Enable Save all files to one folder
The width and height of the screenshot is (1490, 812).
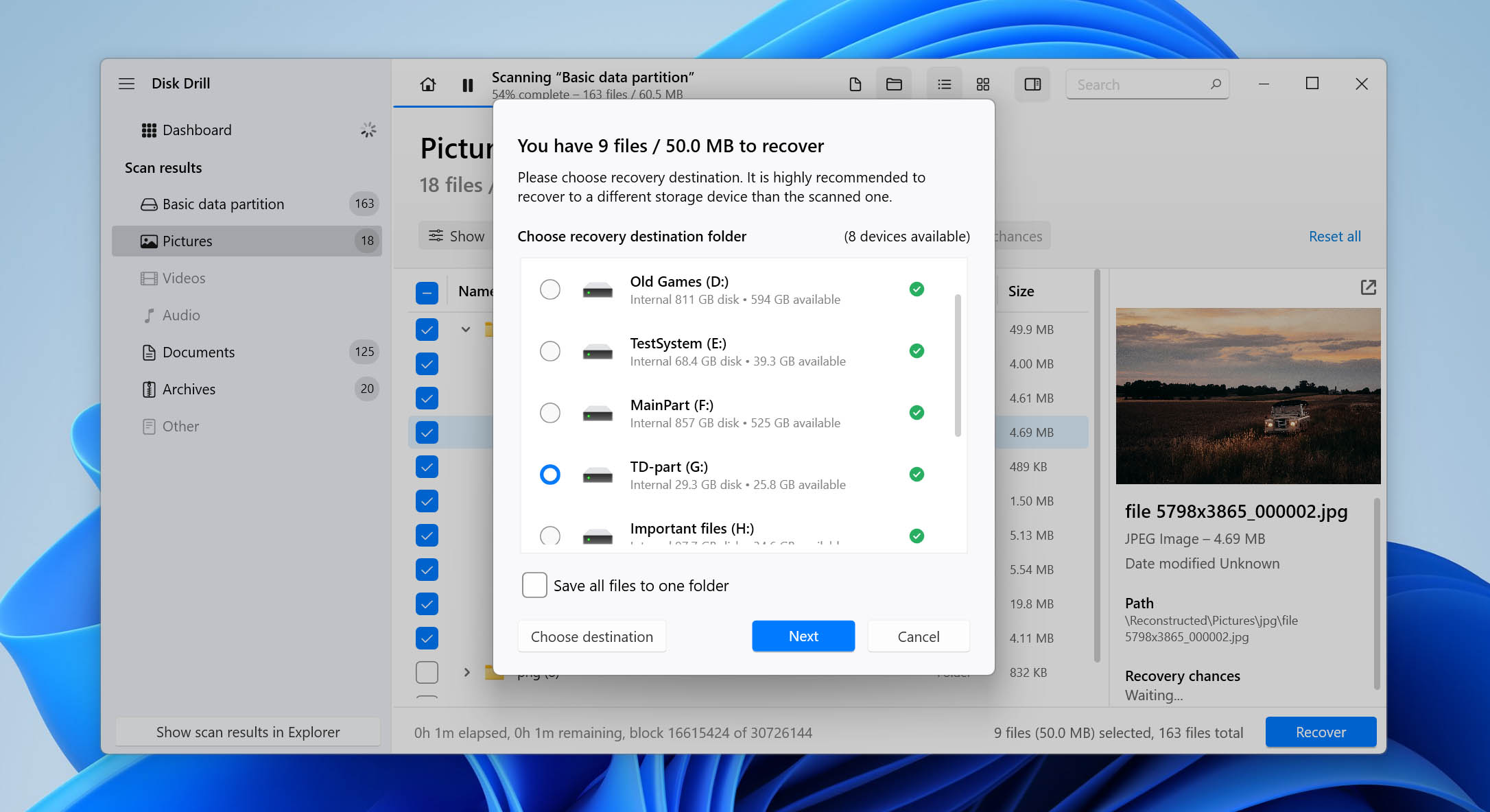click(534, 585)
